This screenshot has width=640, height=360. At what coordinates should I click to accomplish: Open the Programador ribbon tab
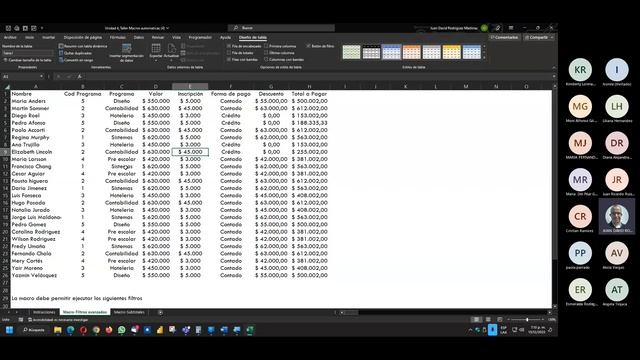[200, 38]
